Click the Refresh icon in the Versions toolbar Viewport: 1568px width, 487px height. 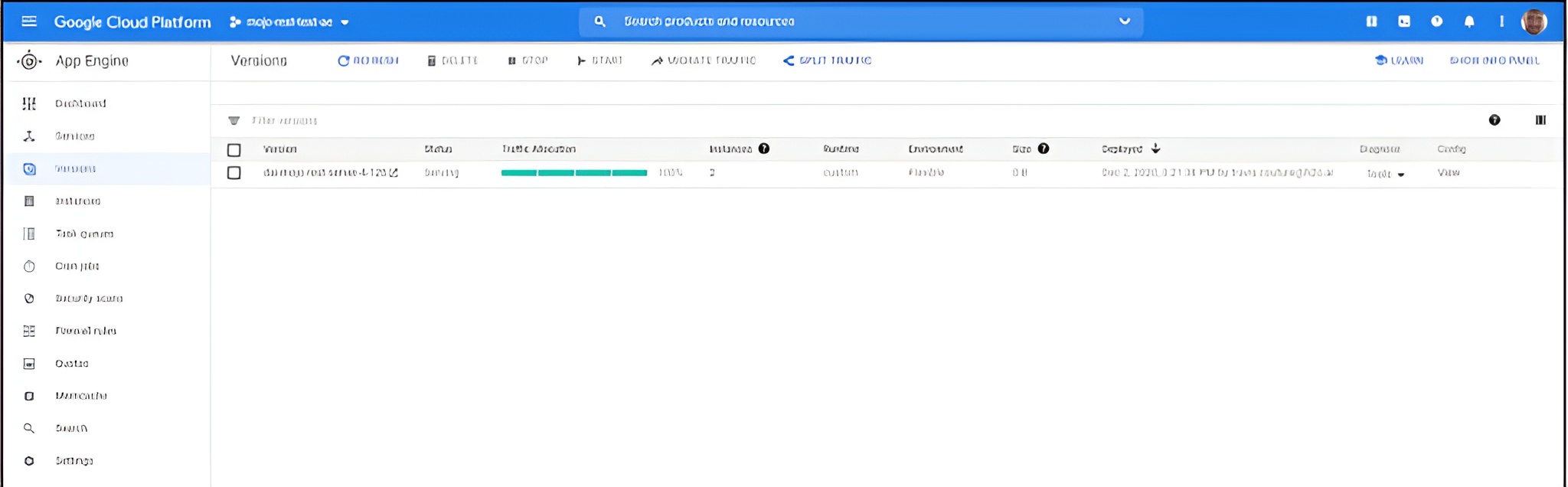coord(344,60)
